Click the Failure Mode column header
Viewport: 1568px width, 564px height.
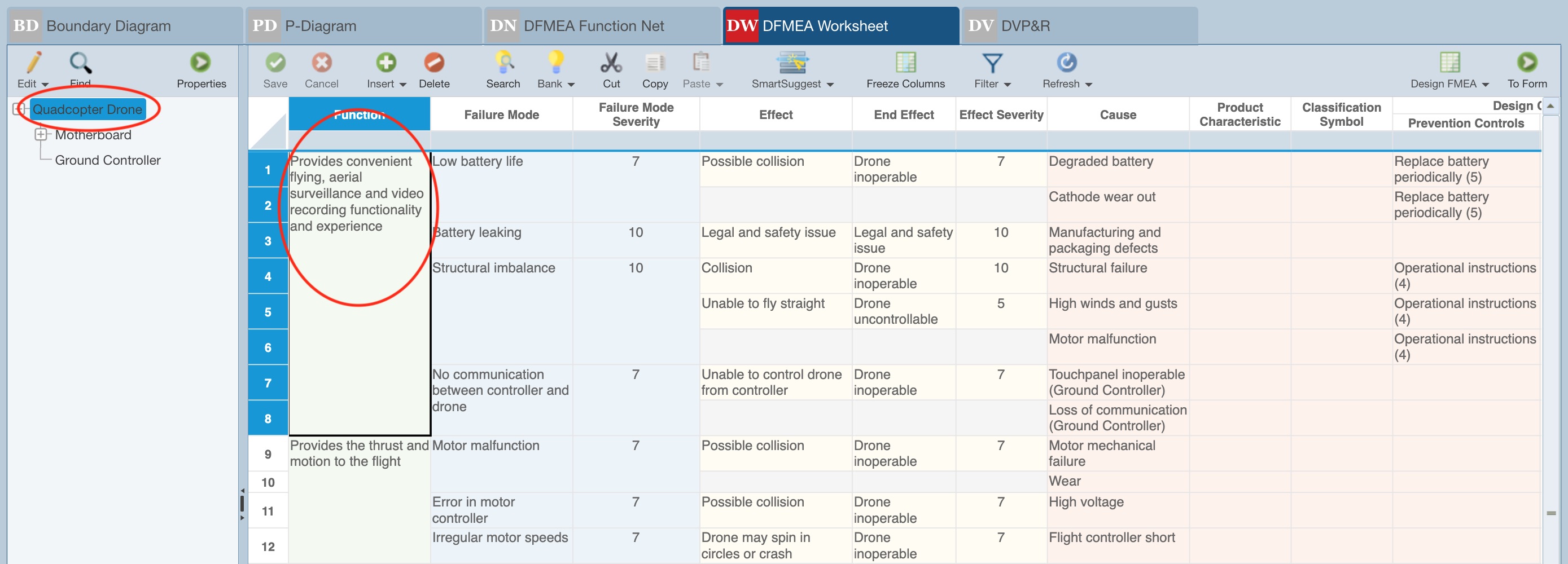pos(501,114)
